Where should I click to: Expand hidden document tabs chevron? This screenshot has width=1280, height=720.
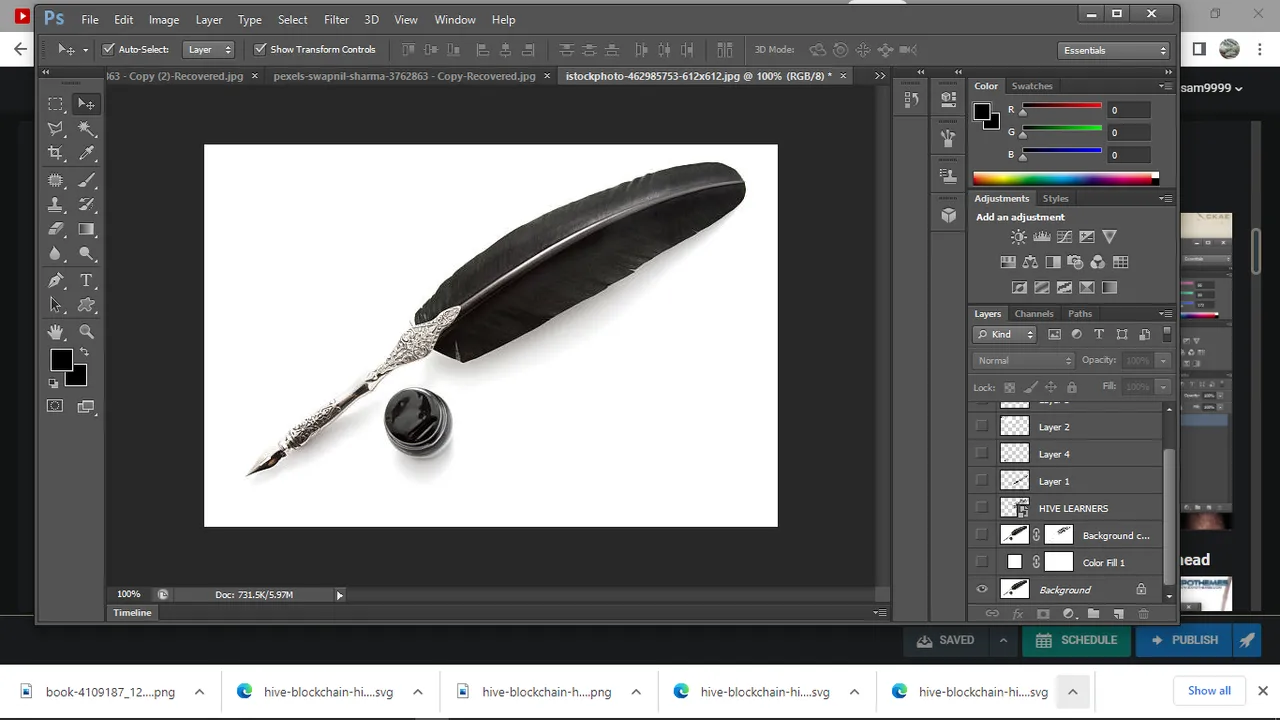[x=880, y=76]
